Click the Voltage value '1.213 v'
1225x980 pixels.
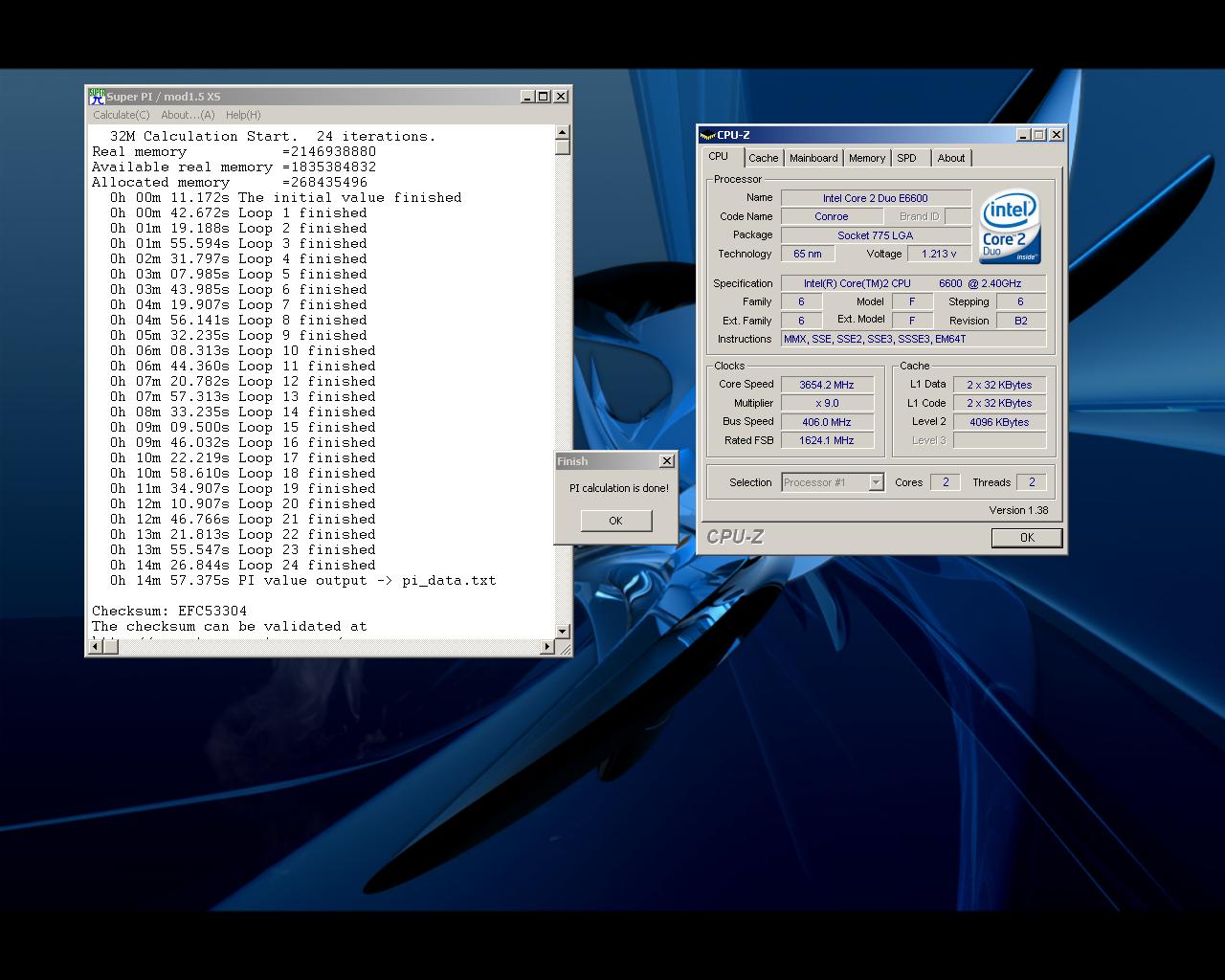940,255
